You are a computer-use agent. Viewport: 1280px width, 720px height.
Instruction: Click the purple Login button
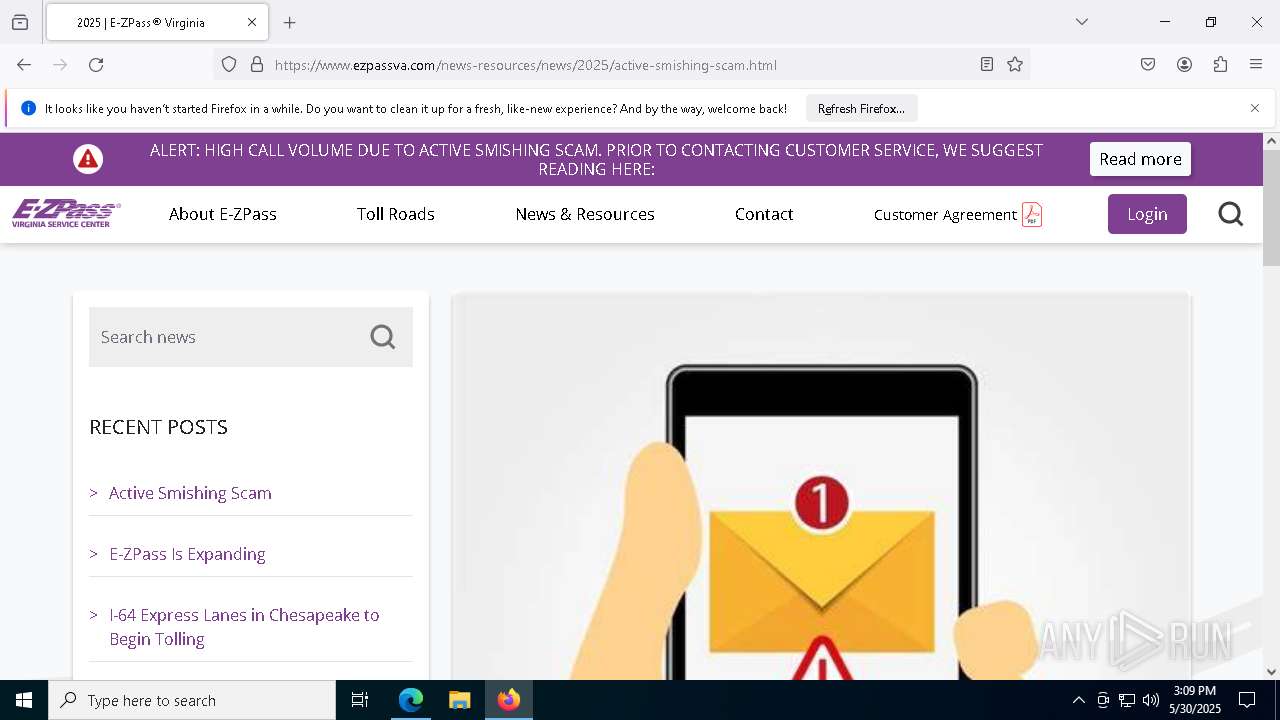(1147, 214)
